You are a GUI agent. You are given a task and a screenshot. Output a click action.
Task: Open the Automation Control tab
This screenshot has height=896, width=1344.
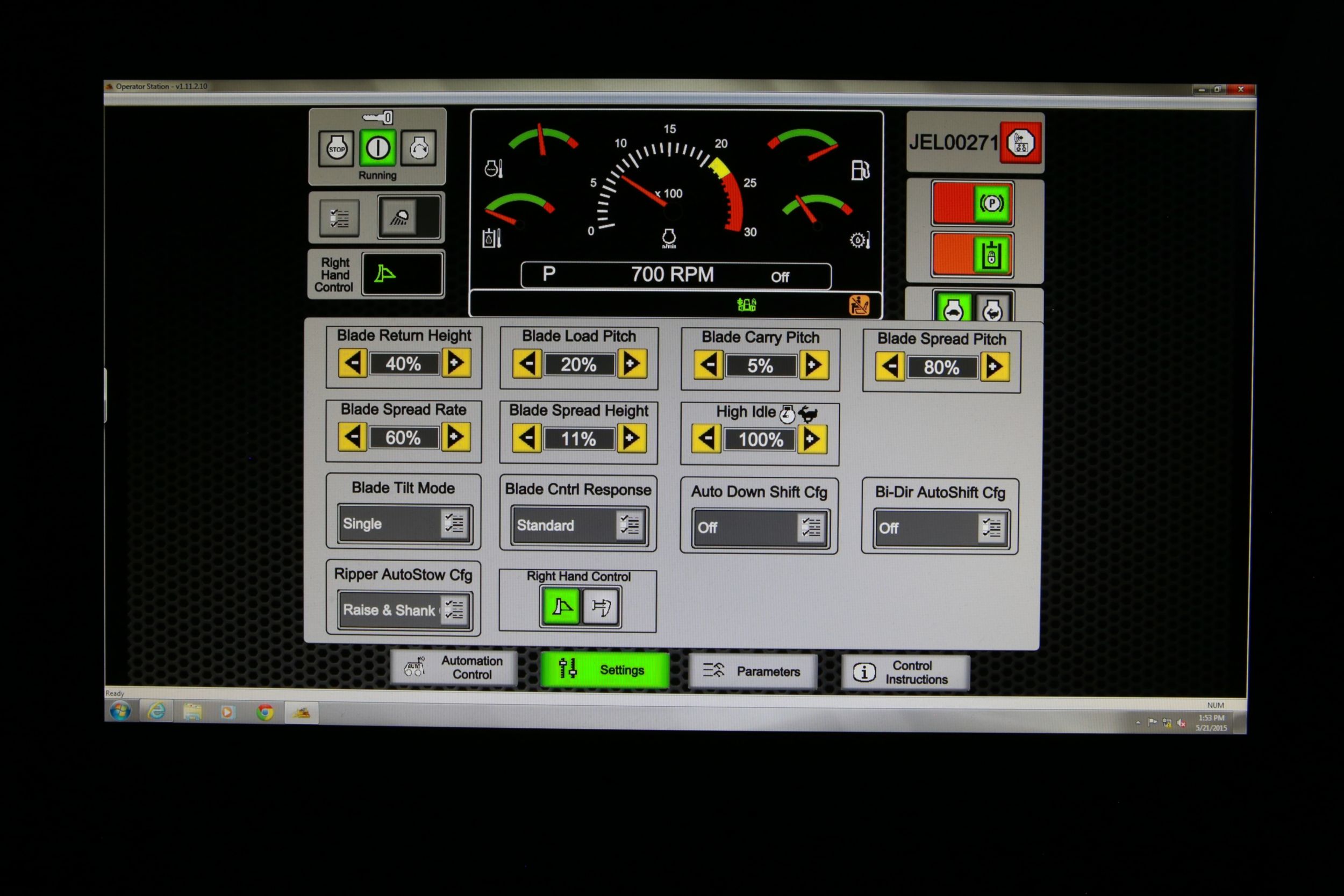(454, 668)
